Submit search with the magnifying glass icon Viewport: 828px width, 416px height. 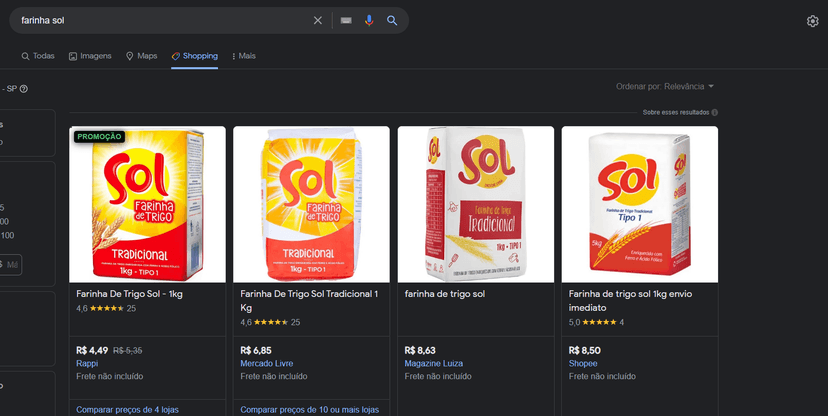392,20
